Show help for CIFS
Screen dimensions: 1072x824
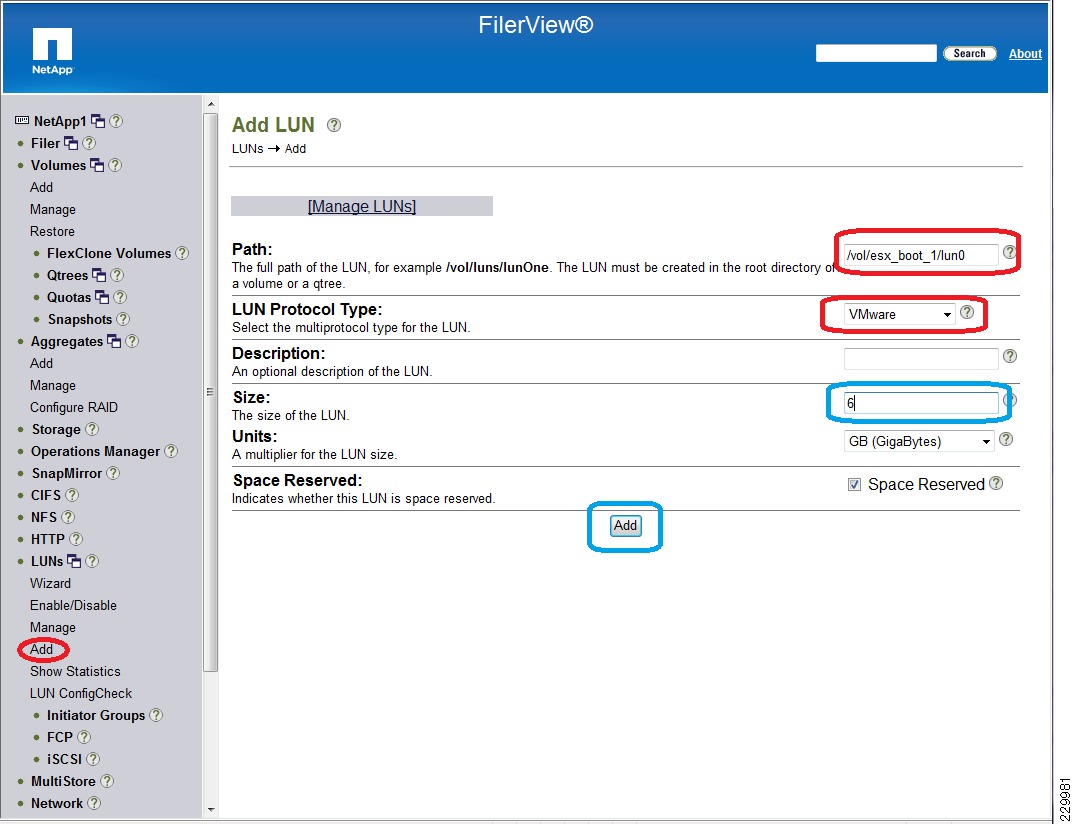[x=72, y=494]
